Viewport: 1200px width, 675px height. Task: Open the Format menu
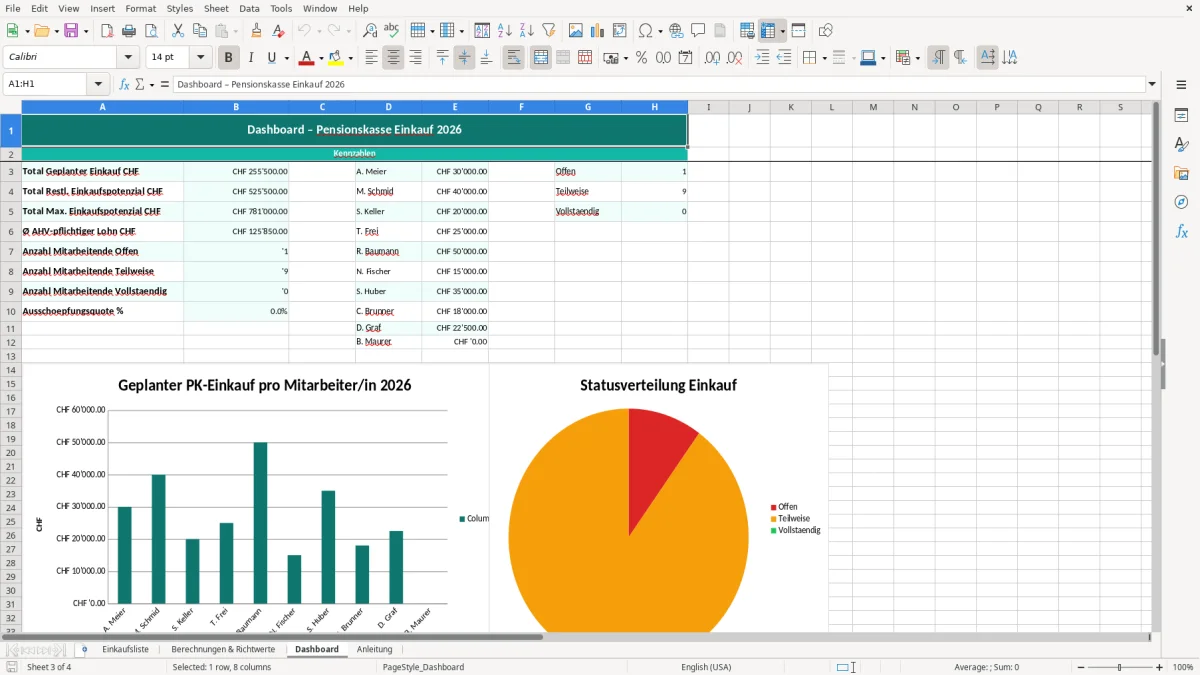[x=140, y=8]
